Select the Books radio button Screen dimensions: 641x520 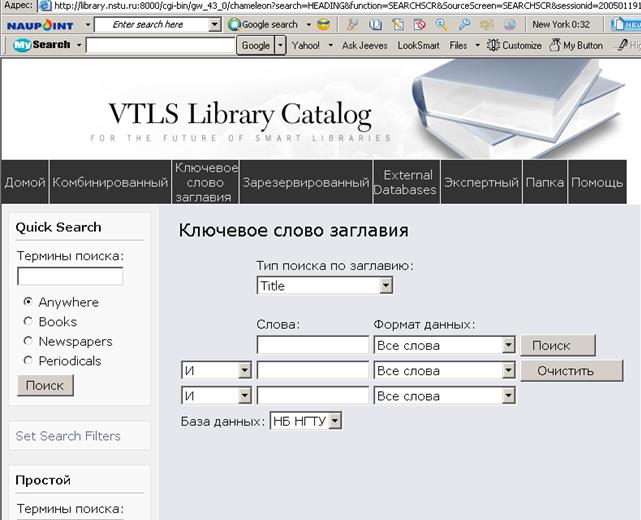pyautogui.click(x=28, y=322)
